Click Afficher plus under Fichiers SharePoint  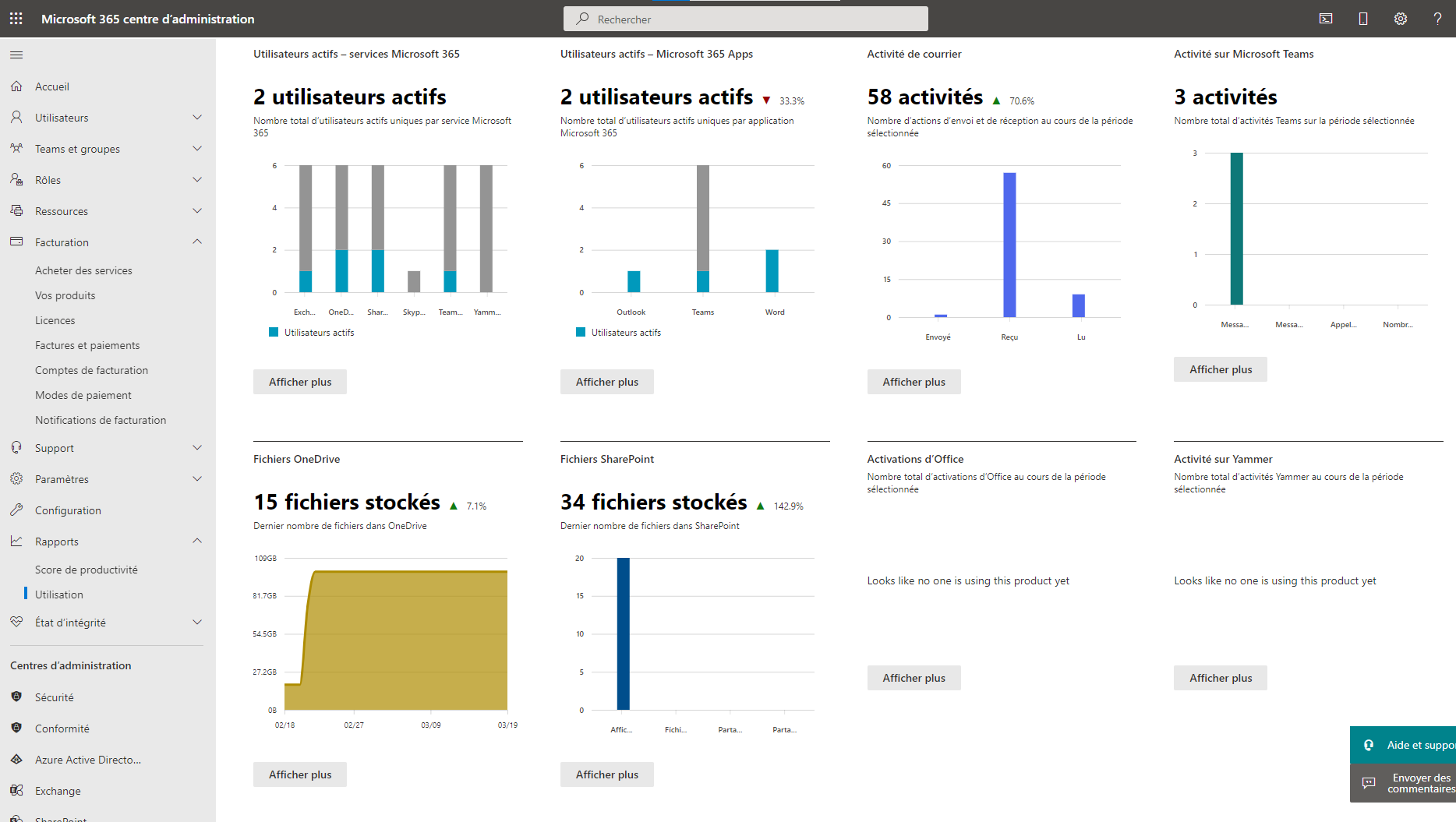(x=607, y=774)
